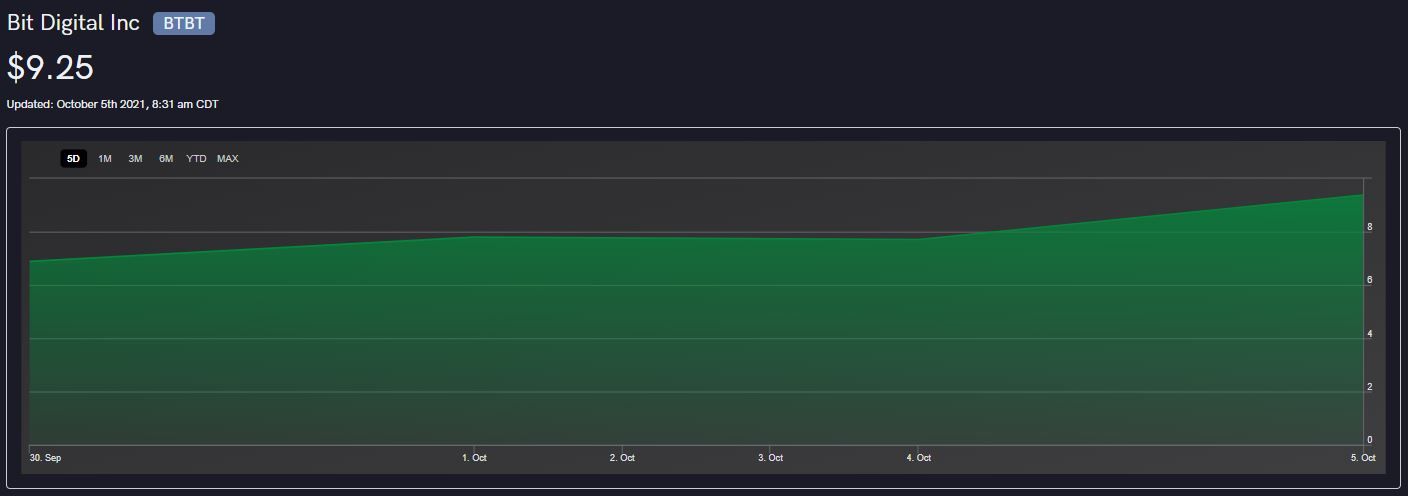Click the Updated October 5th timestamp
The height and width of the screenshot is (496, 1408).
tap(112, 104)
